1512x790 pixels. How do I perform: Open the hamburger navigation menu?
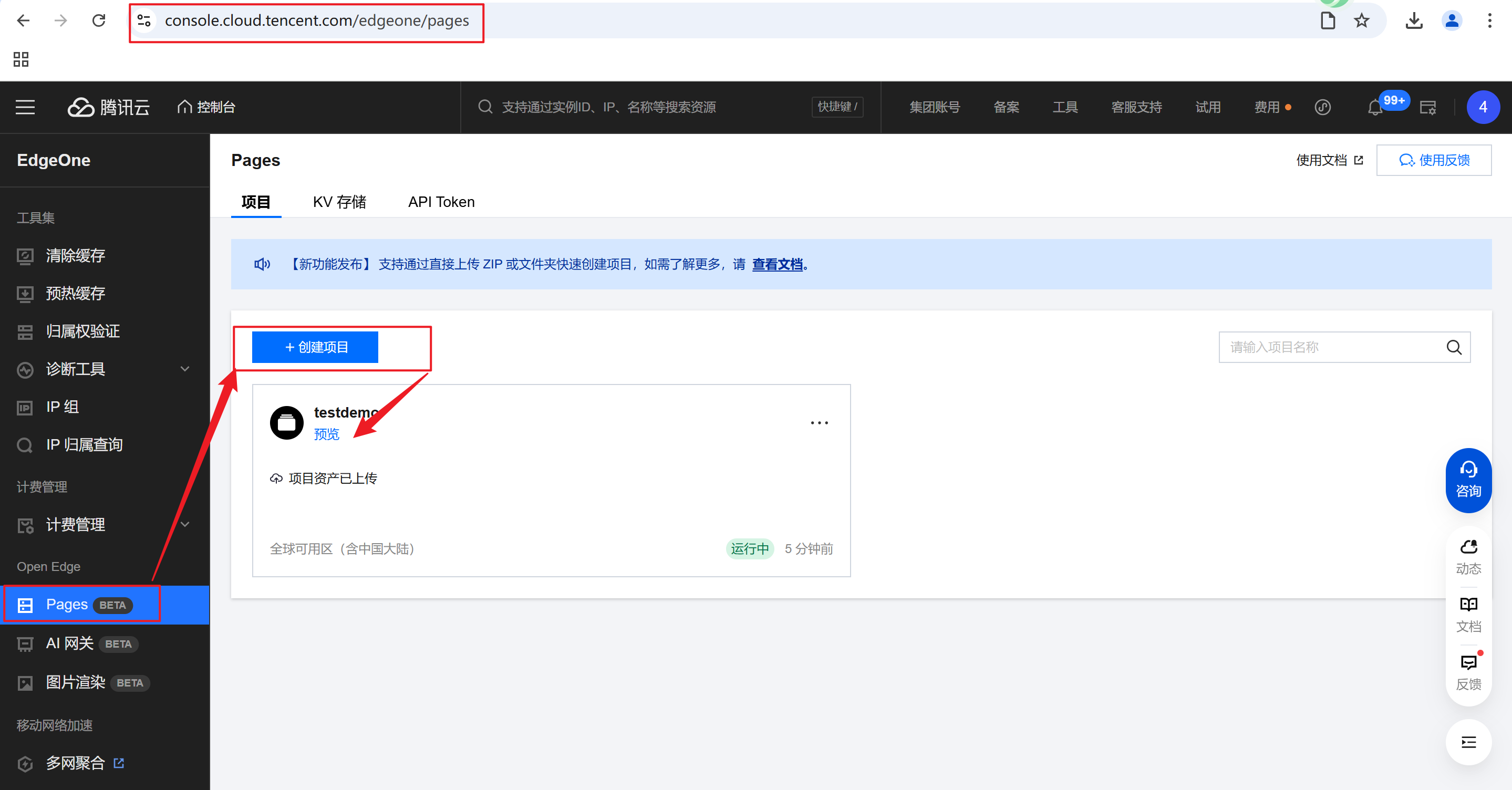[25, 107]
